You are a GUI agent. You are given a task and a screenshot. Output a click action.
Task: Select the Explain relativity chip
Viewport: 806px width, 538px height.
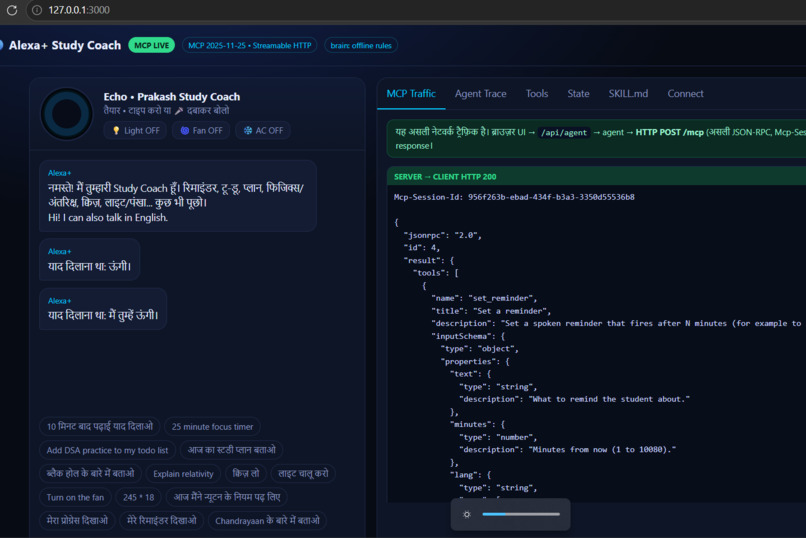[183, 474]
